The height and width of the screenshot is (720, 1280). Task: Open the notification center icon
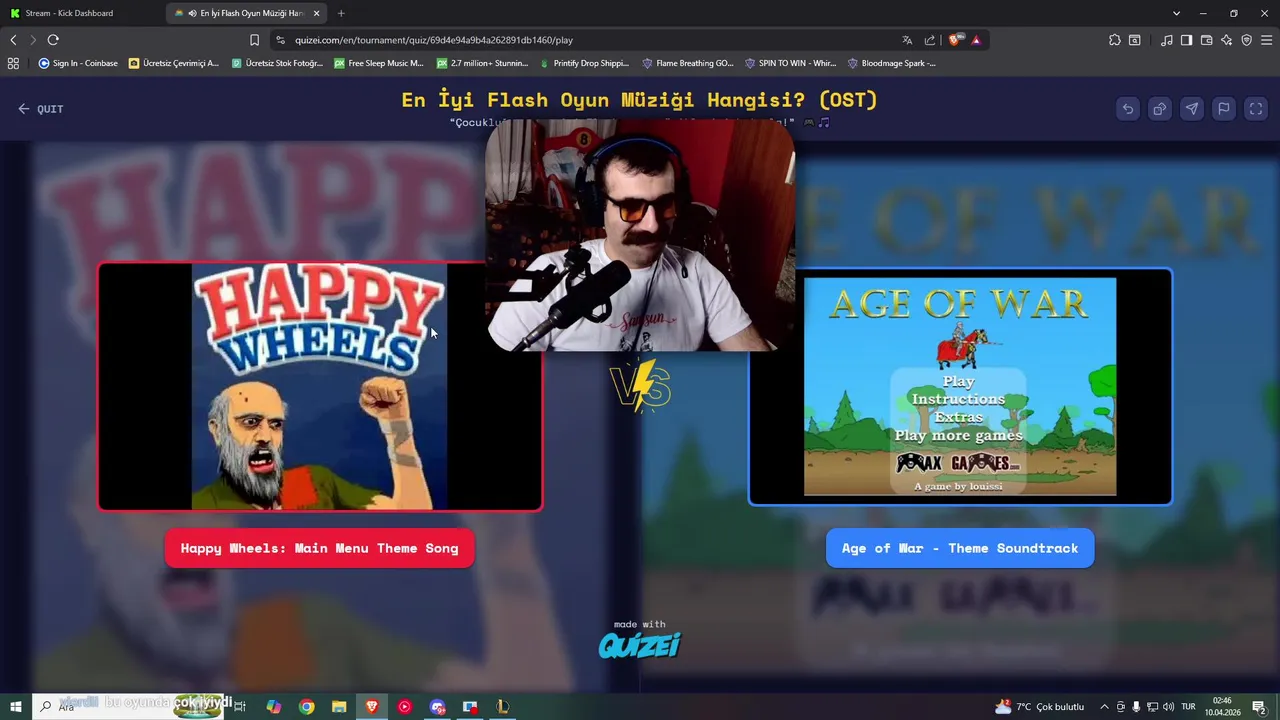click(x=1259, y=707)
